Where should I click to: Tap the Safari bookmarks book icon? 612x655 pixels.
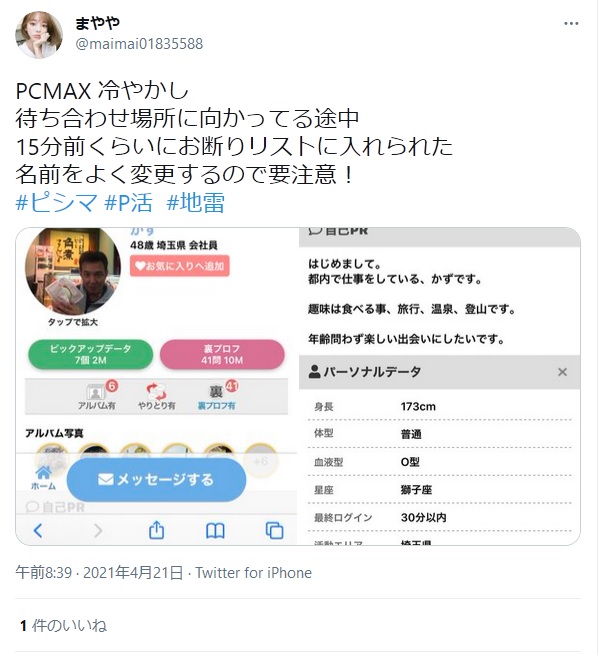215,531
